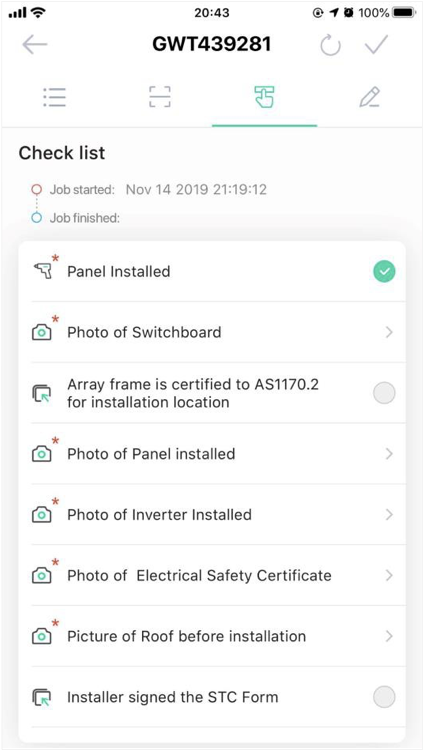Open the list view tab icon
Screen dimensions: 424x750
pyautogui.click(x=55, y=97)
